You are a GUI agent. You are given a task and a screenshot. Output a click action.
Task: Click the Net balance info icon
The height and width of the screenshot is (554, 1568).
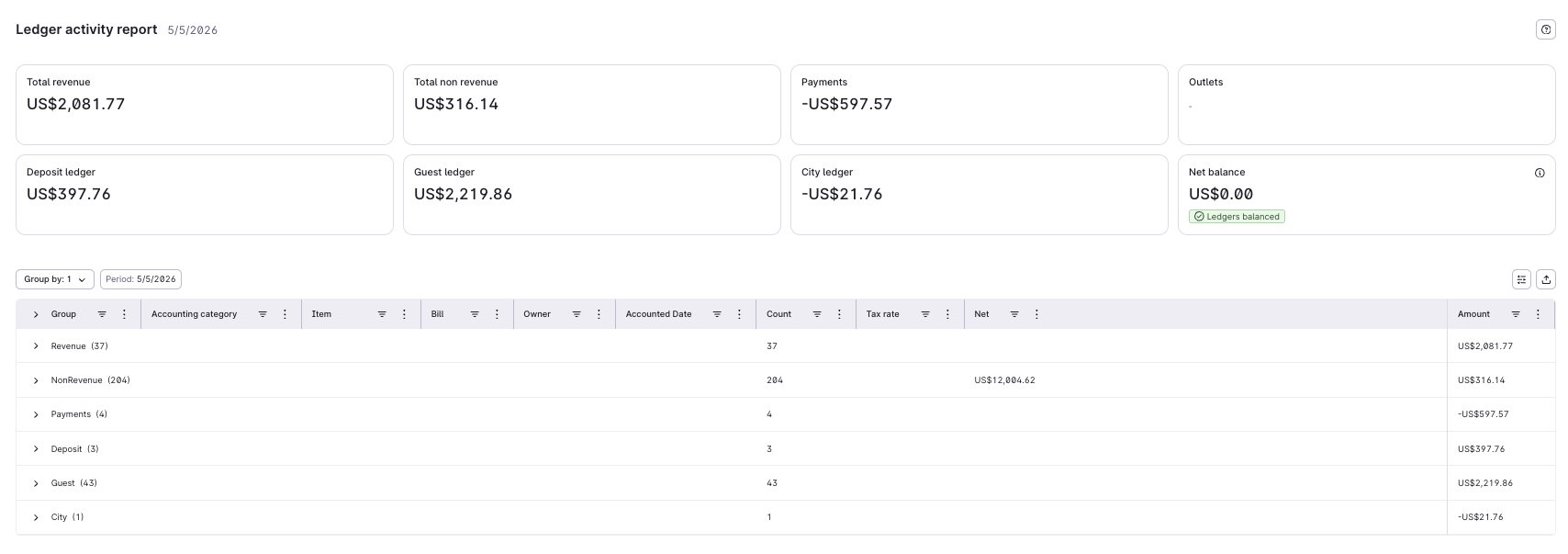(x=1540, y=173)
